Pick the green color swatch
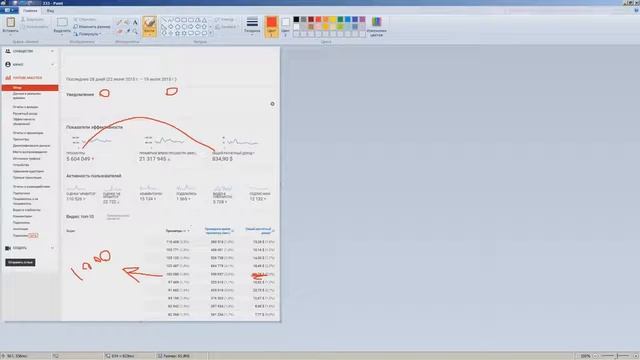The width and height of the screenshot is (640, 360). click(340, 19)
